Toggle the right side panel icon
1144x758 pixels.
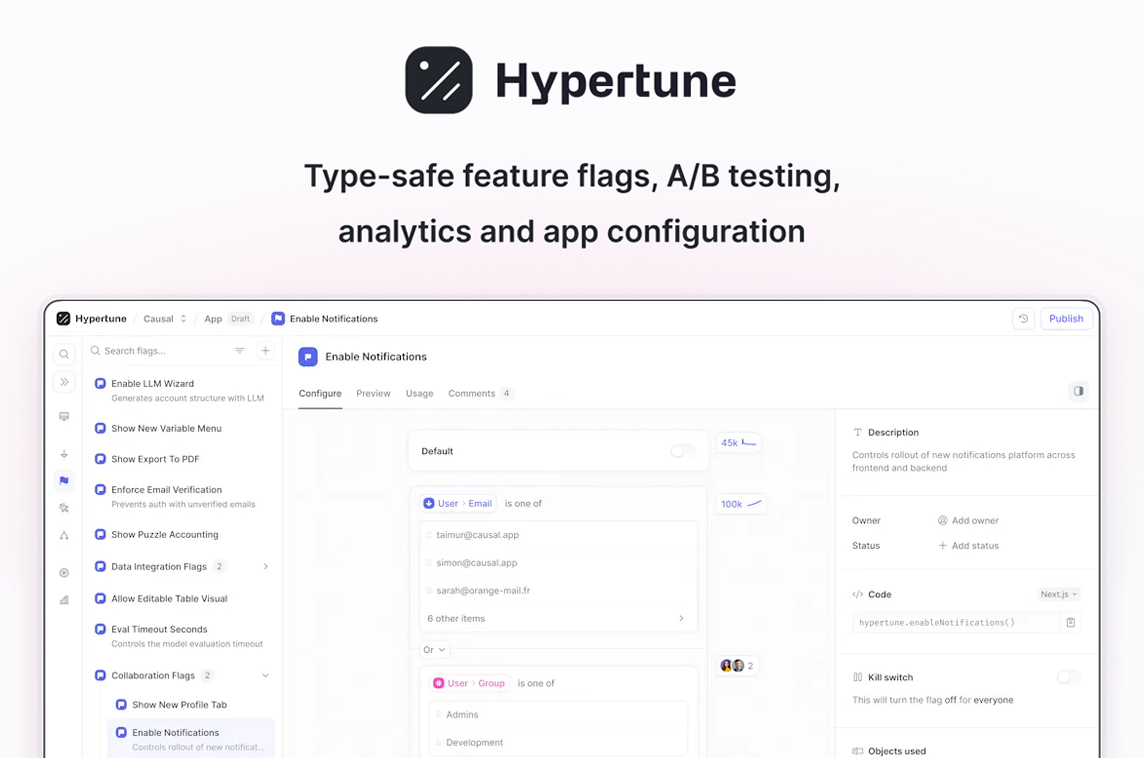pyautogui.click(x=1078, y=391)
